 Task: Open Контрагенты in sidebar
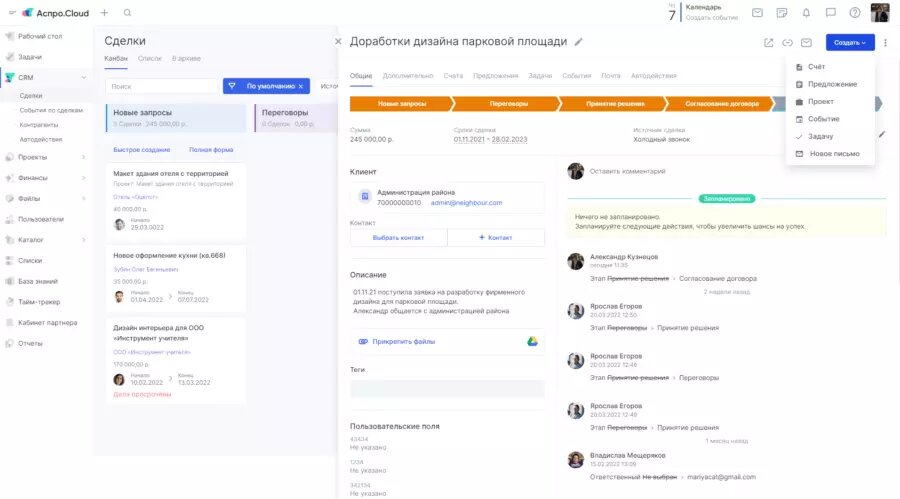click(x=38, y=125)
